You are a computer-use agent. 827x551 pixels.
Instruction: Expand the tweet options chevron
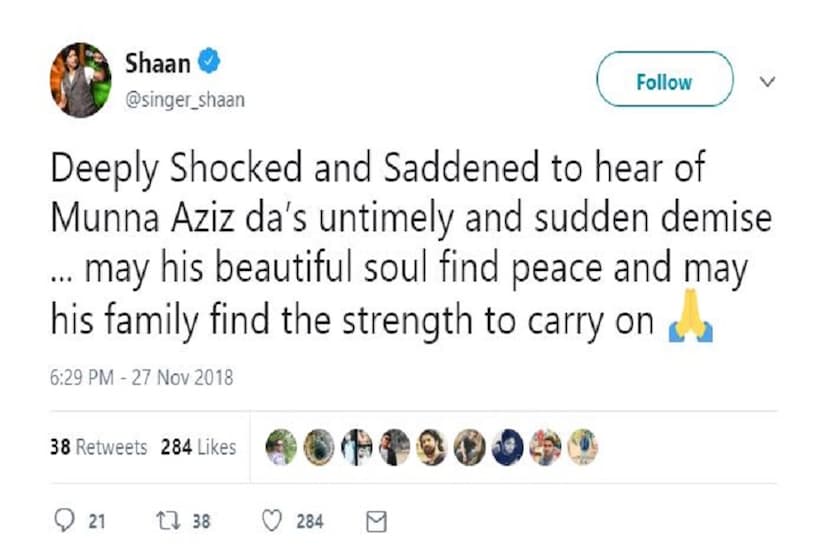[x=767, y=81]
